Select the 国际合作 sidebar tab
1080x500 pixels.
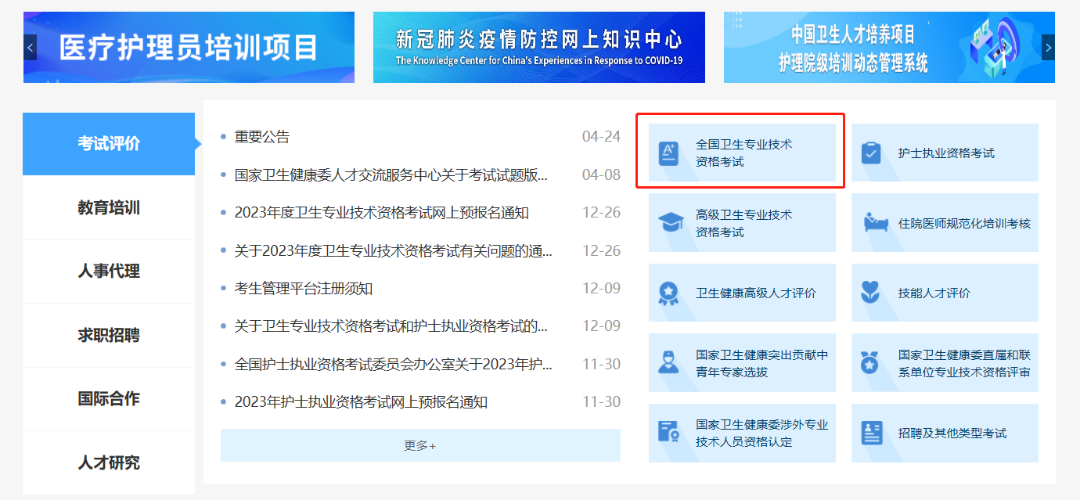pyautogui.click(x=109, y=399)
